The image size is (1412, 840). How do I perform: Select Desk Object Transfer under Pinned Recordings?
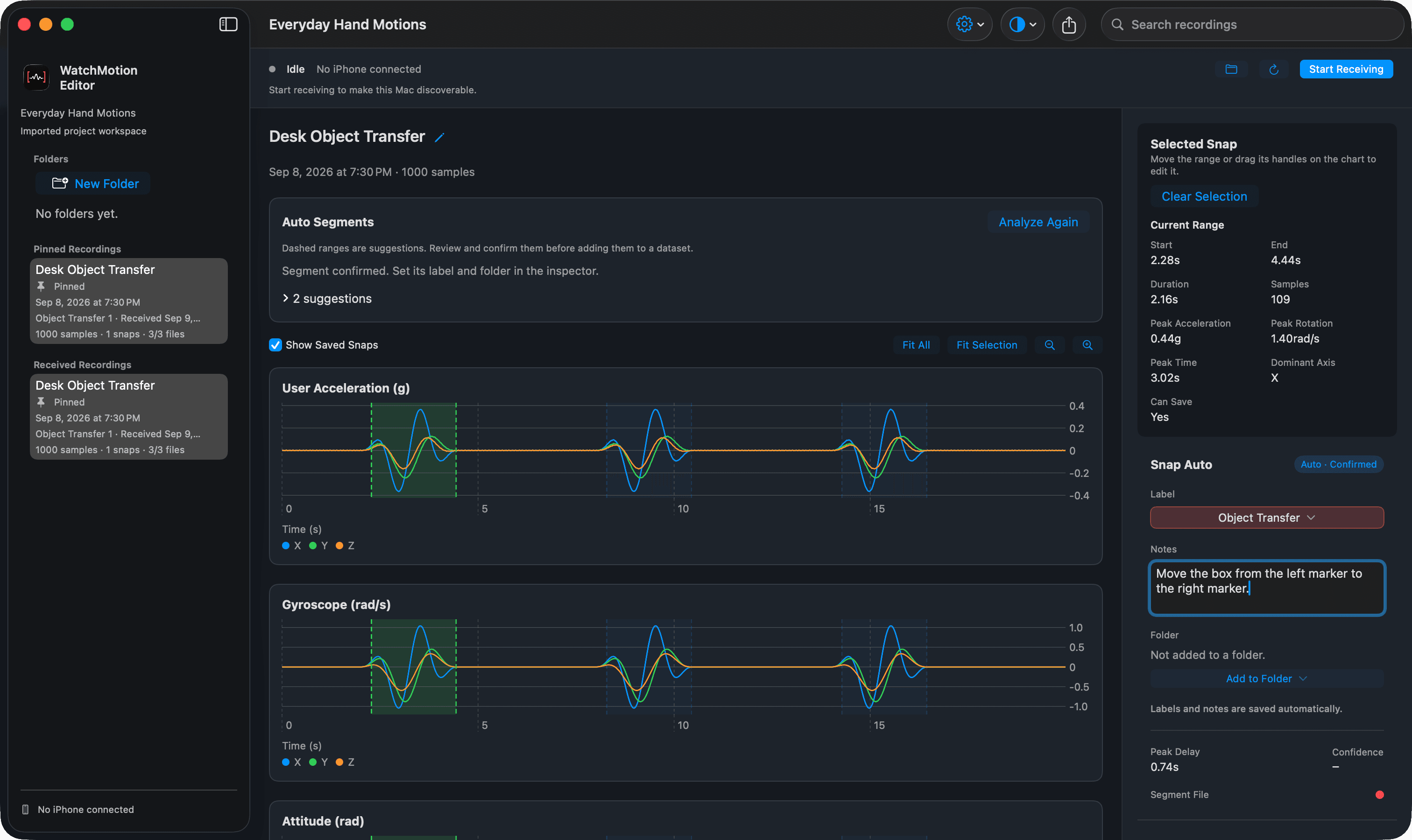point(128,301)
